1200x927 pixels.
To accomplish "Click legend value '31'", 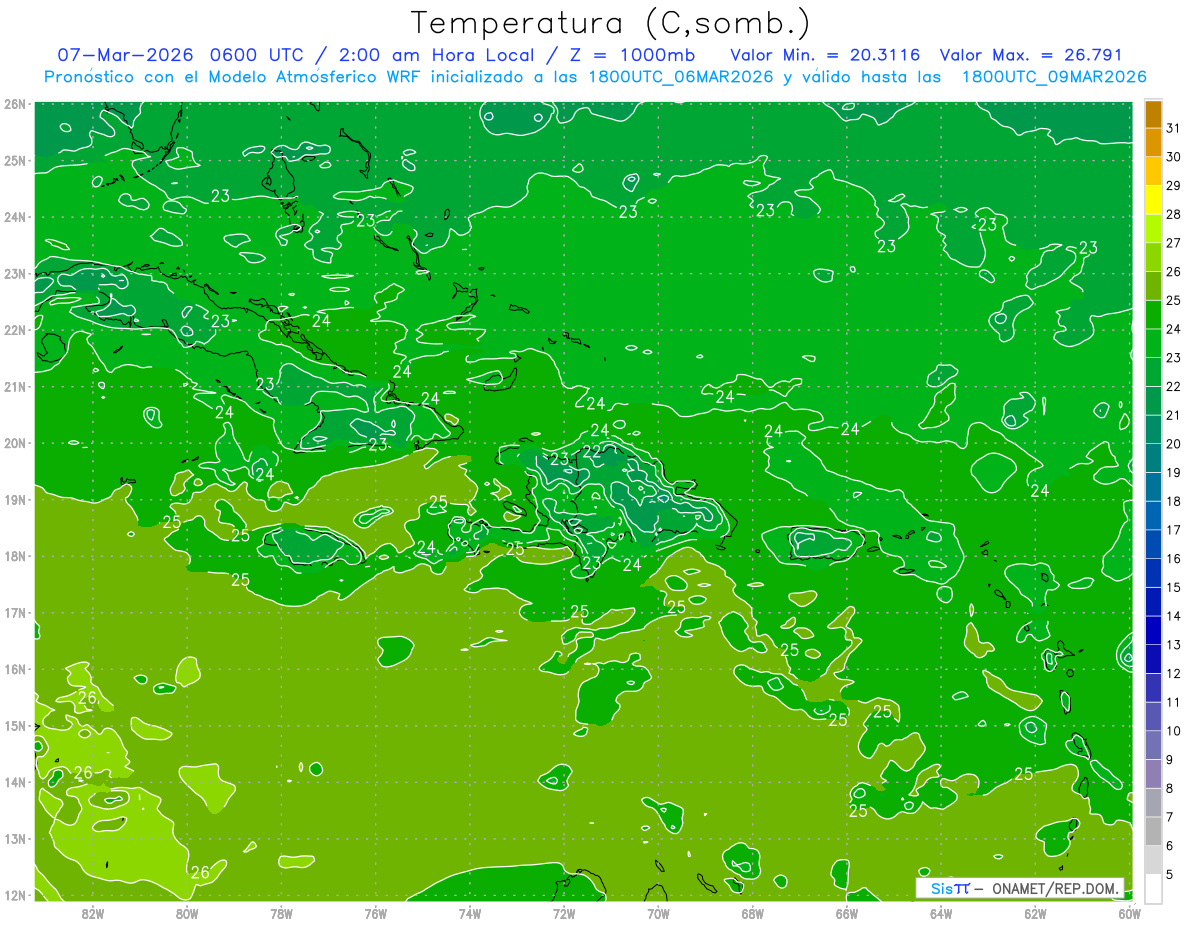I will tap(1174, 128).
